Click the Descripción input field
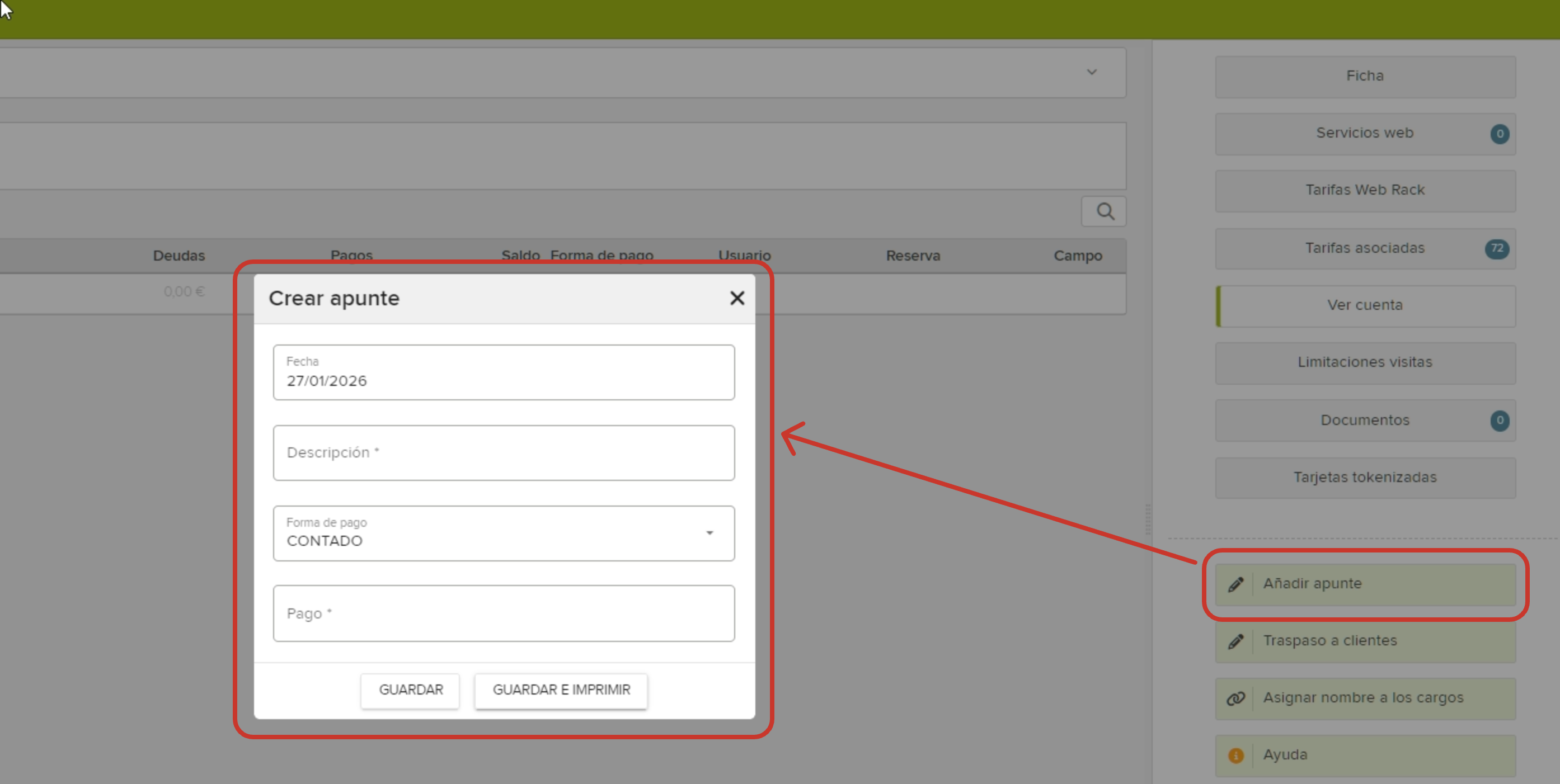Image resolution: width=1560 pixels, height=784 pixels. (x=503, y=453)
